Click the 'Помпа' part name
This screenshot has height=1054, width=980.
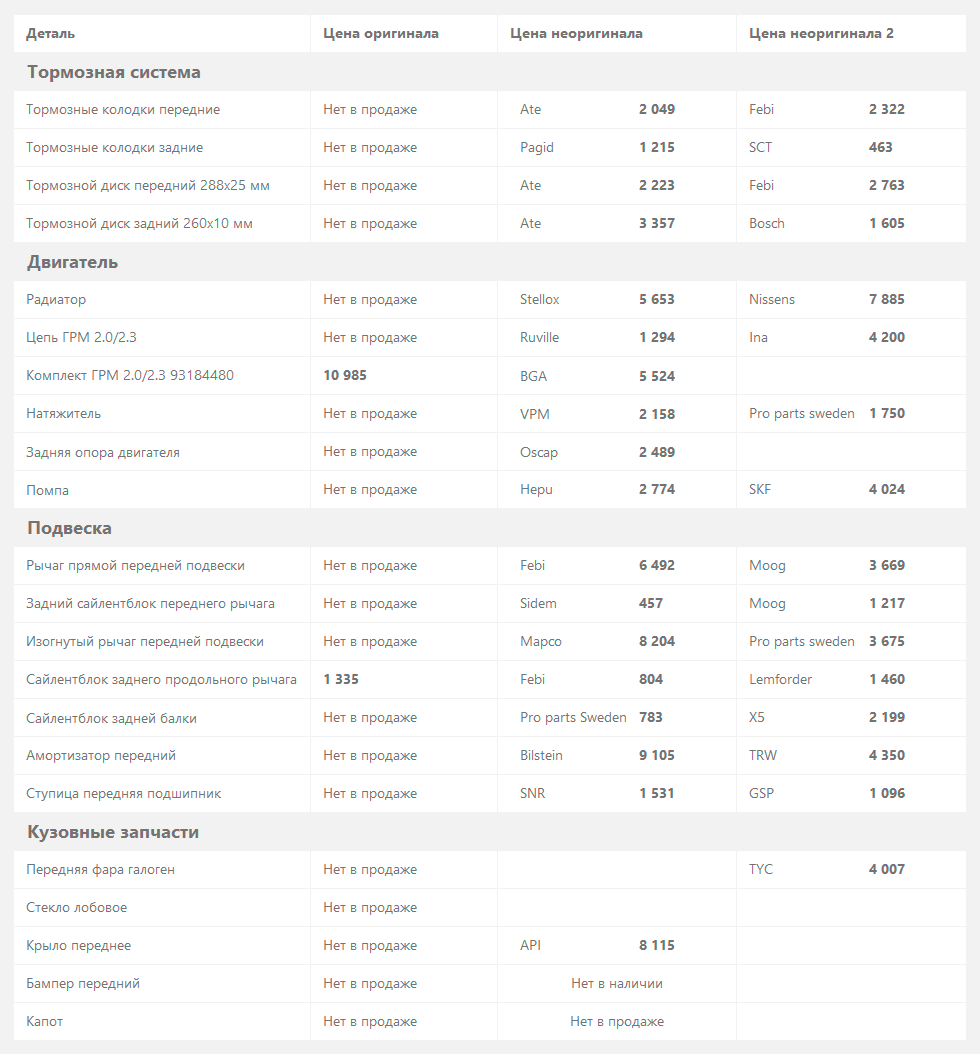click(x=48, y=490)
